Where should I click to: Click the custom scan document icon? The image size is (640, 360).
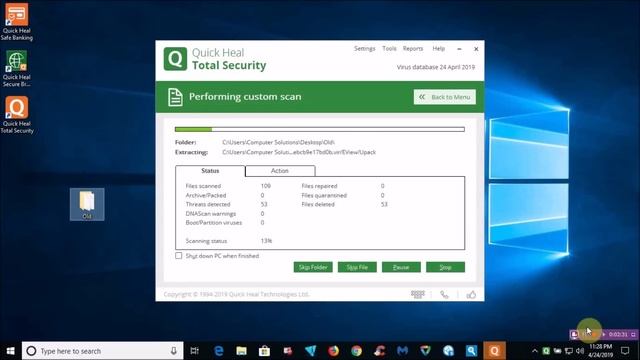[175, 97]
